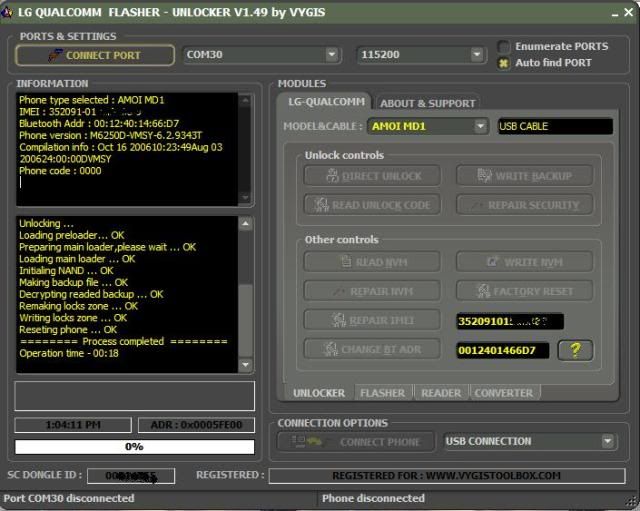Click the CHANGE BT ADR button
Screen dimensions: 640x511
[x=372, y=349]
